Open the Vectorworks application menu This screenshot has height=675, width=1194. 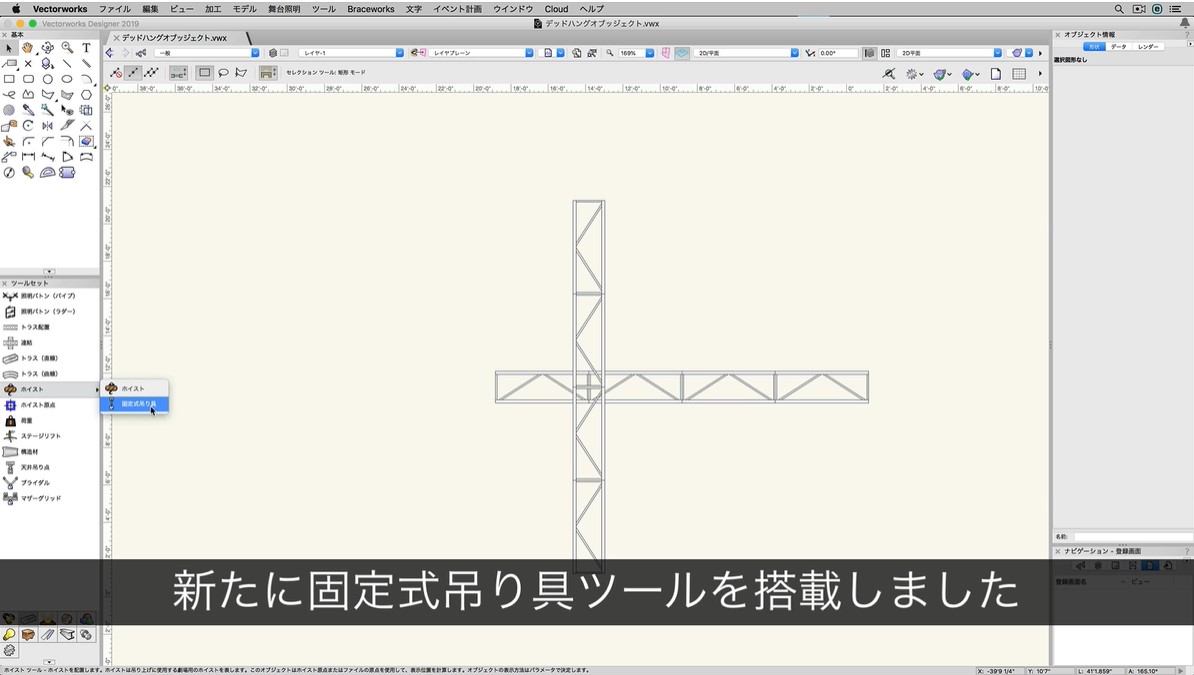click(60, 9)
